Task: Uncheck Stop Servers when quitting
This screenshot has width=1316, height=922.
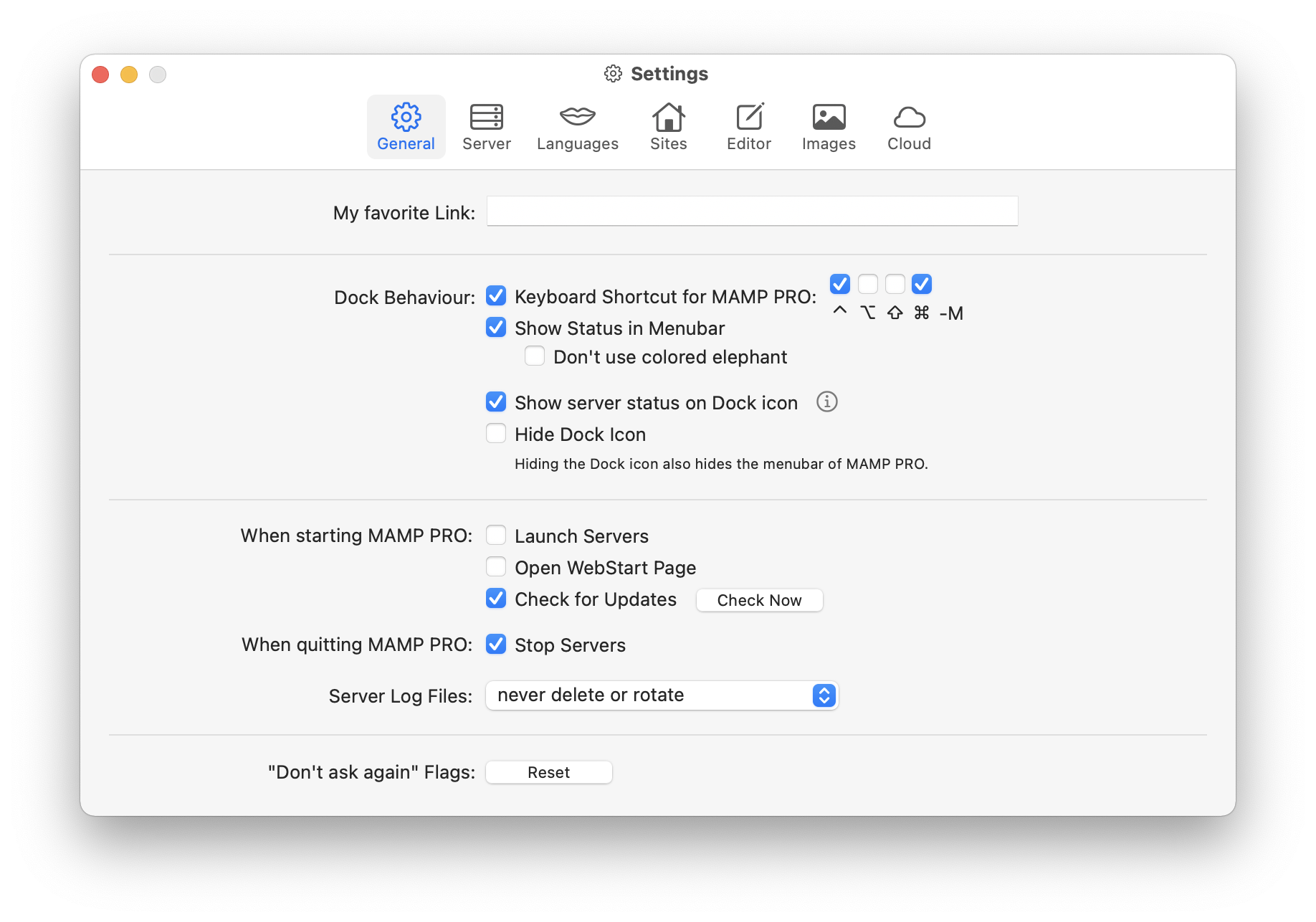Action: coord(496,644)
